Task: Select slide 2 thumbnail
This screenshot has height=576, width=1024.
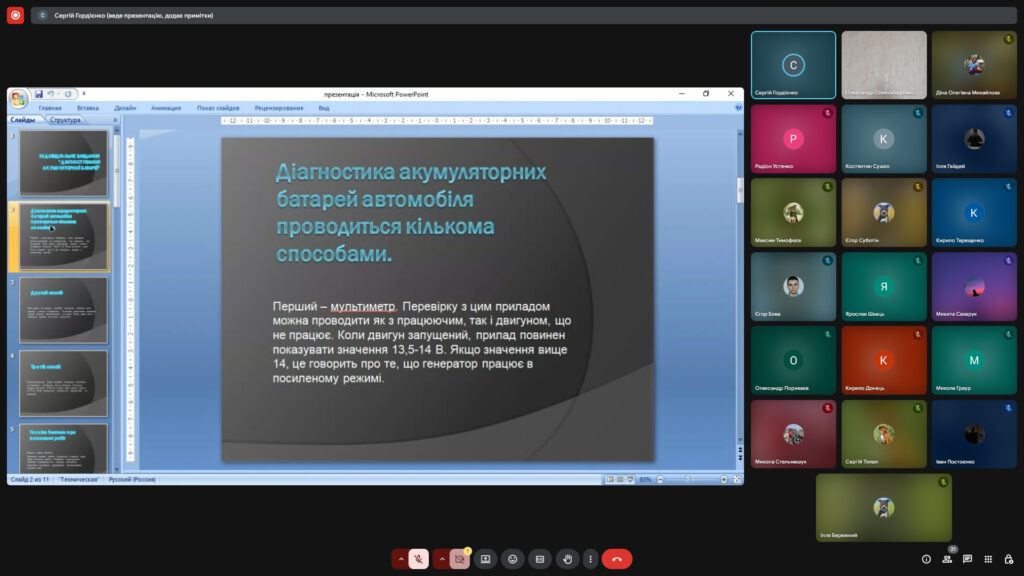Action: (63, 237)
